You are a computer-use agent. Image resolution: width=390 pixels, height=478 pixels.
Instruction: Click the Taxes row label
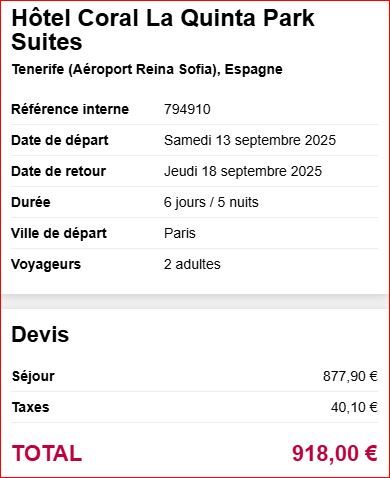pos(30,407)
